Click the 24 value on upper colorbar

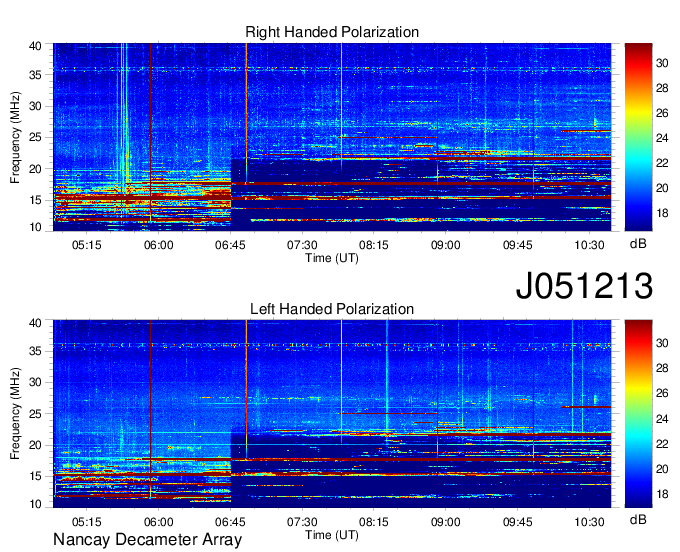[x=662, y=138]
